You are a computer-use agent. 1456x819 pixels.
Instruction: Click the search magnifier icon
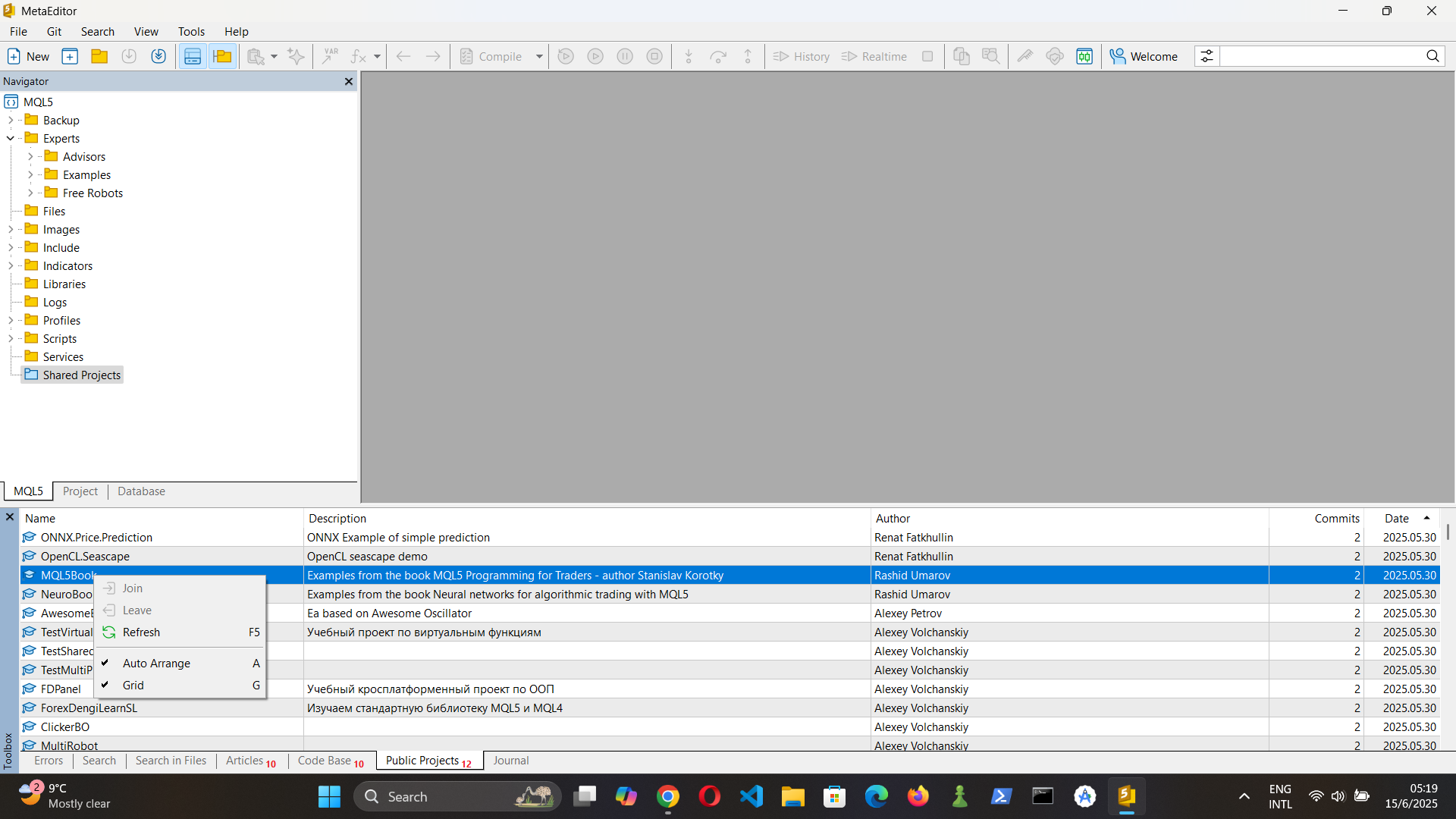1432,56
